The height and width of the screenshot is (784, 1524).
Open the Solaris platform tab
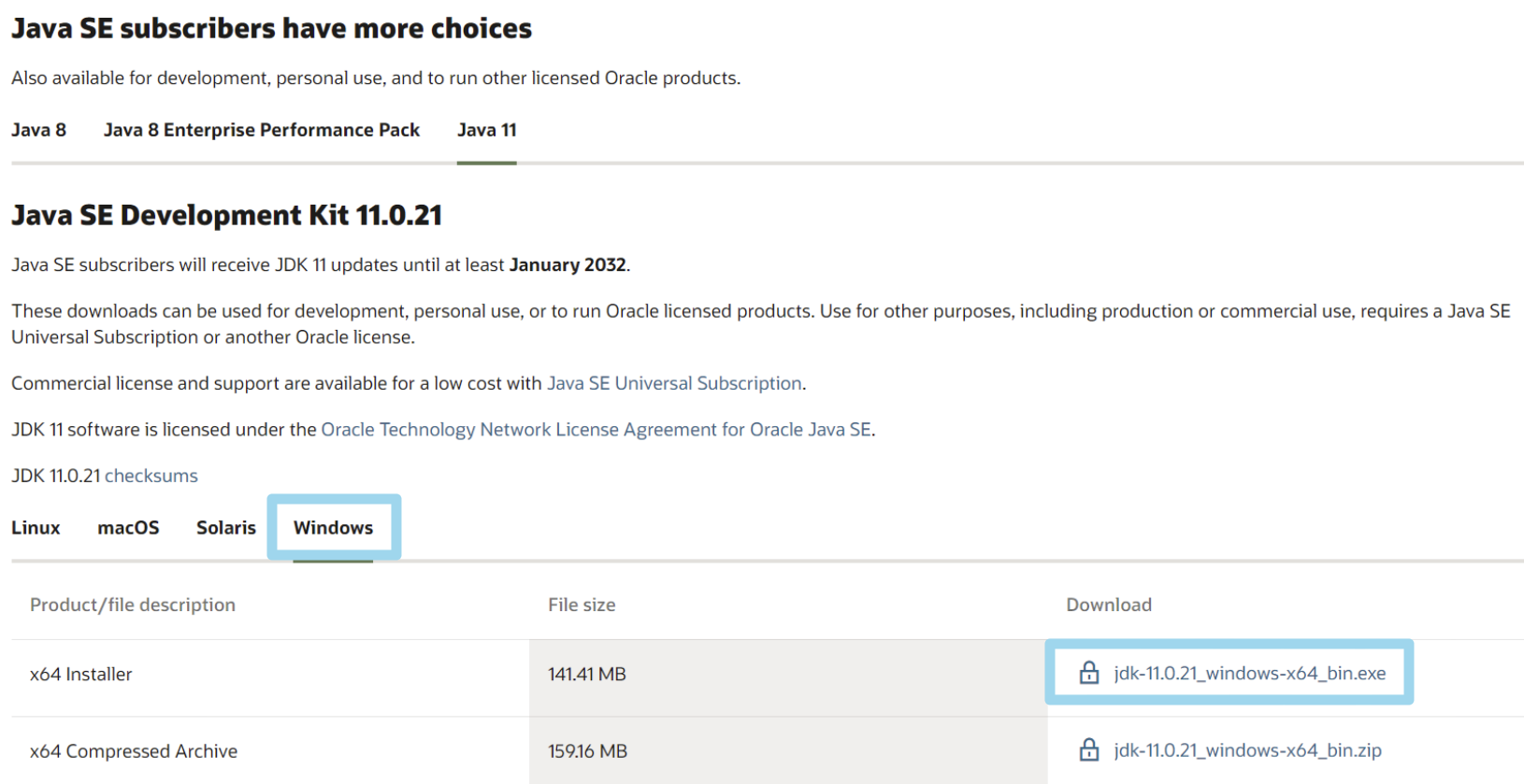(226, 528)
